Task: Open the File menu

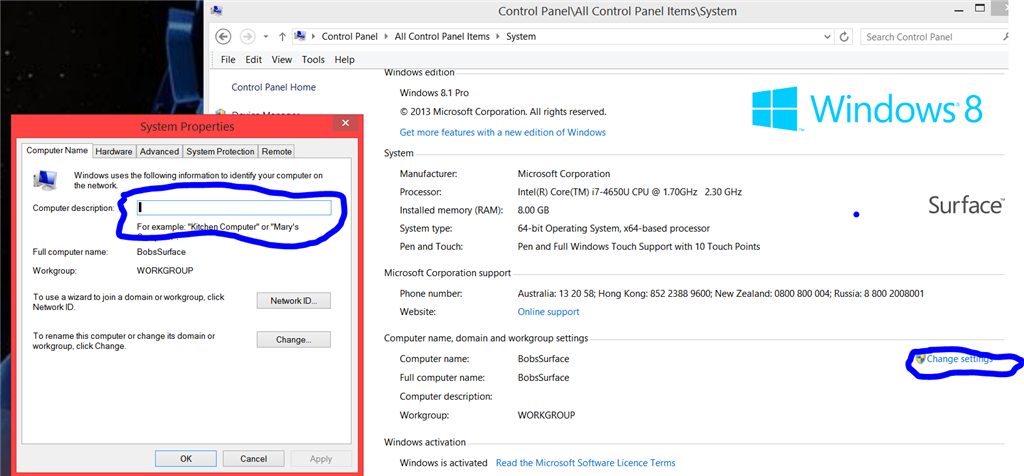Action: click(228, 59)
